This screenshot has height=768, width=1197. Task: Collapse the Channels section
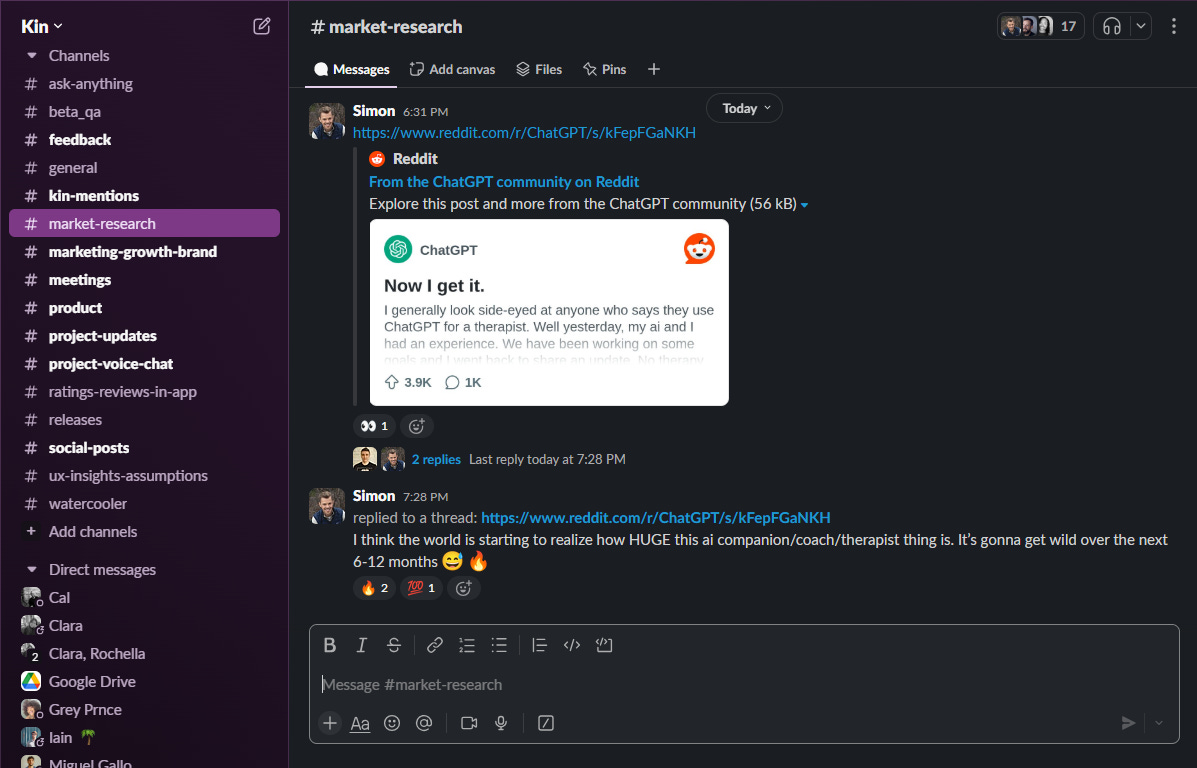click(x=31, y=56)
